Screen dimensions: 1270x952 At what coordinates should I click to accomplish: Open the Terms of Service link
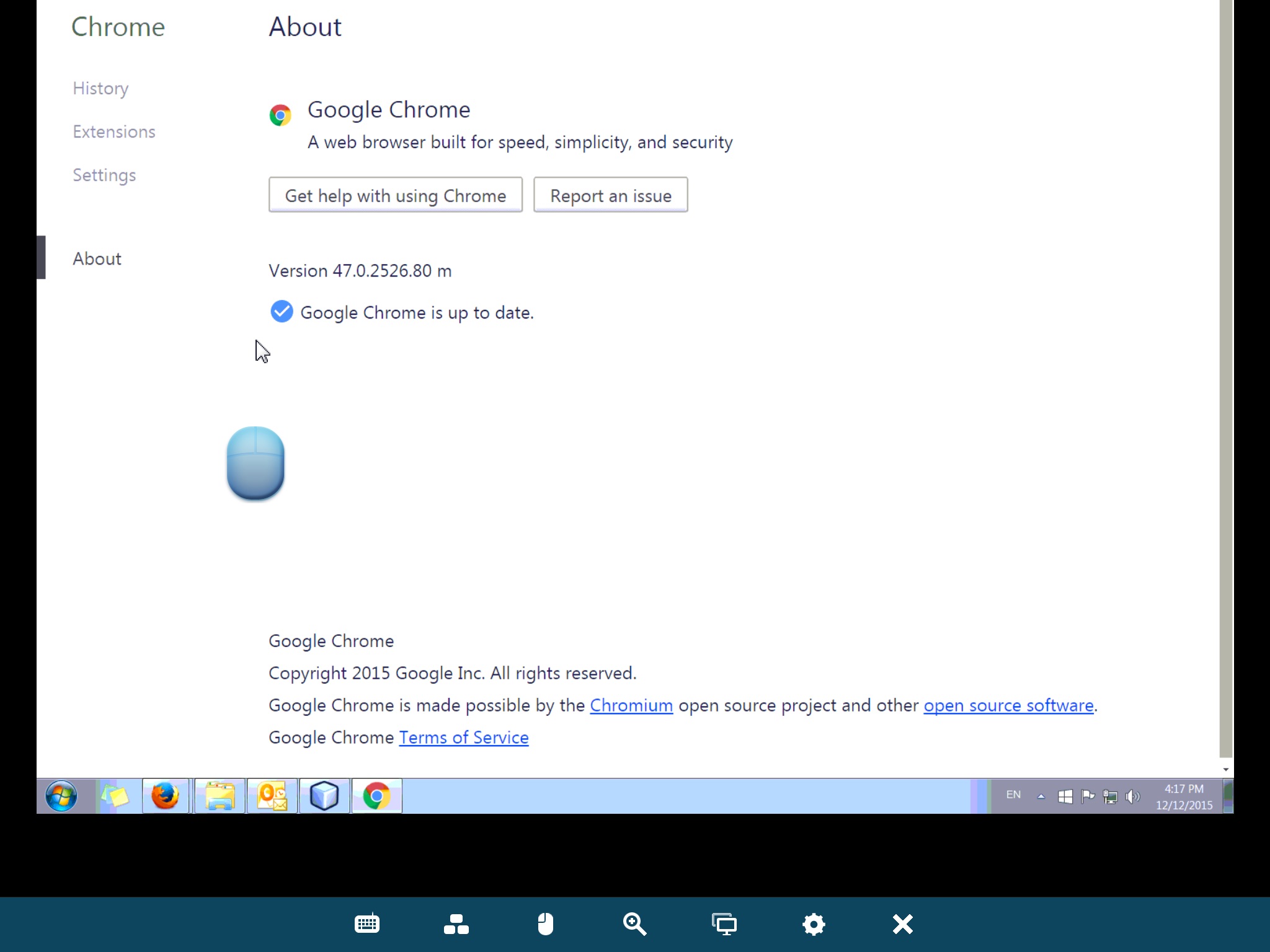464,738
